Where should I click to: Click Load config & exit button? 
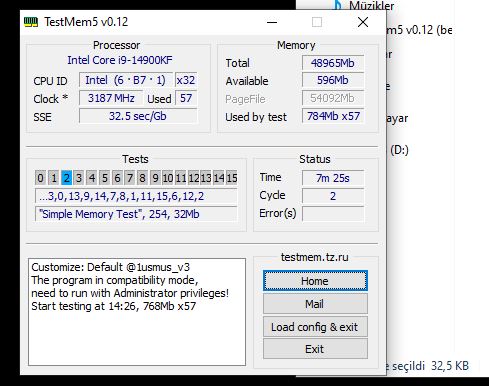click(315, 327)
